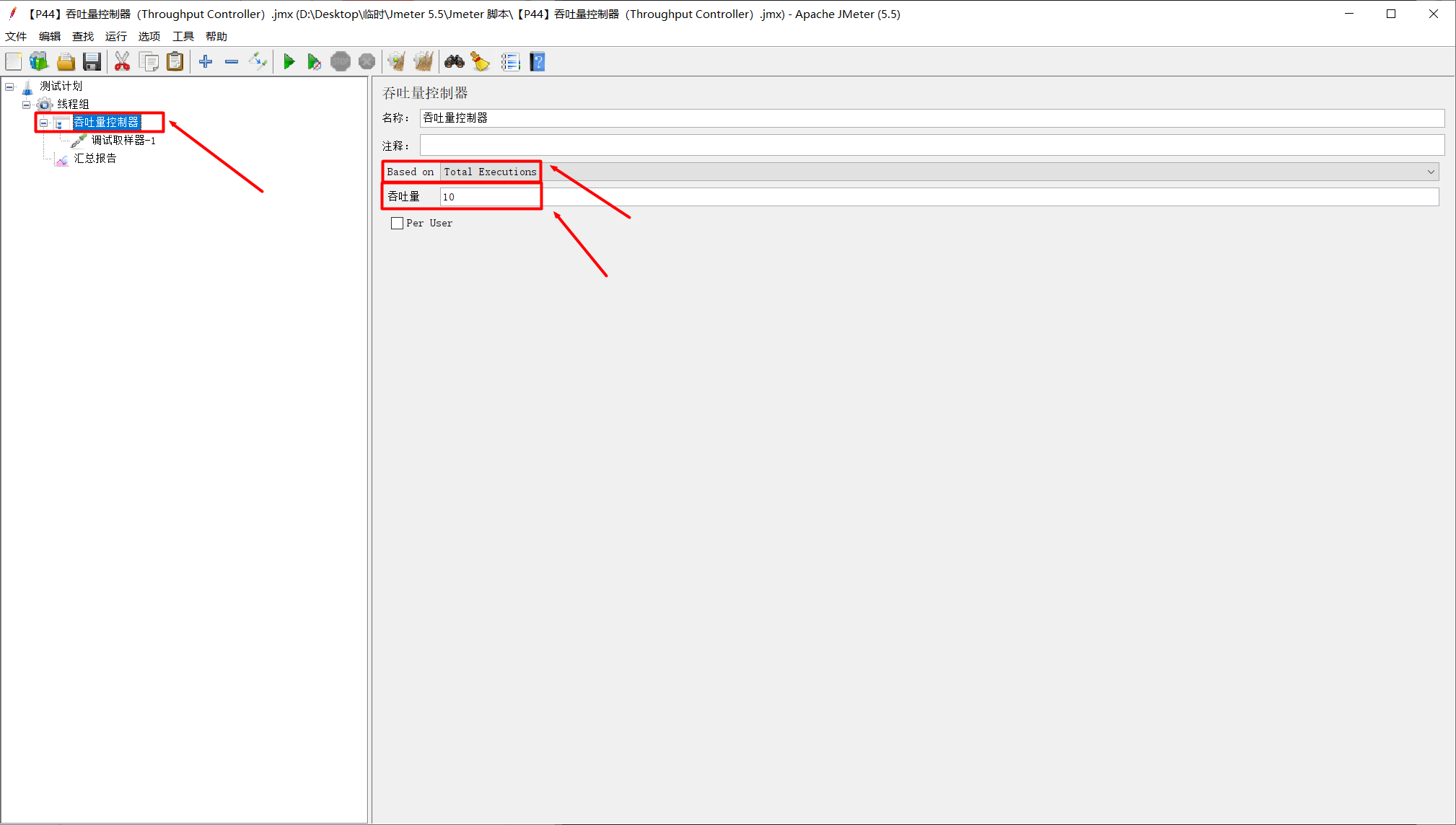Open Help with question mark icon

click(x=538, y=62)
